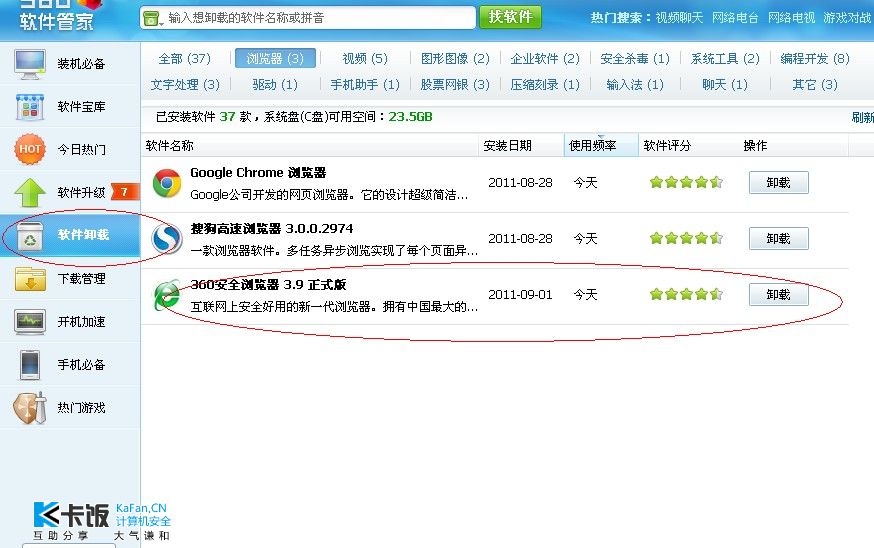This screenshot has width=874, height=548.
Task: Click the 360安全浏览器 3.9 正式版 title
Action: pyautogui.click(x=268, y=285)
